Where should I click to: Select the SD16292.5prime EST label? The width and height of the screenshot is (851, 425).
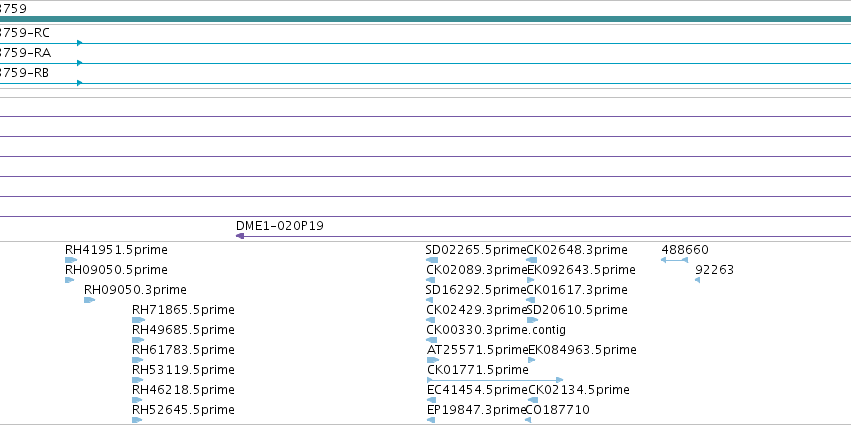point(476,289)
